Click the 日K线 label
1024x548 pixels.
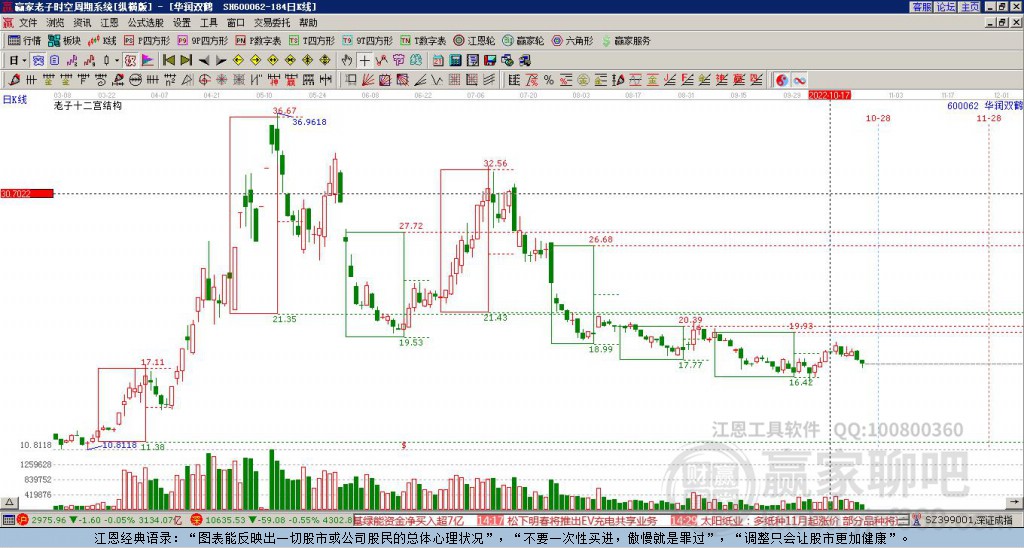point(14,100)
